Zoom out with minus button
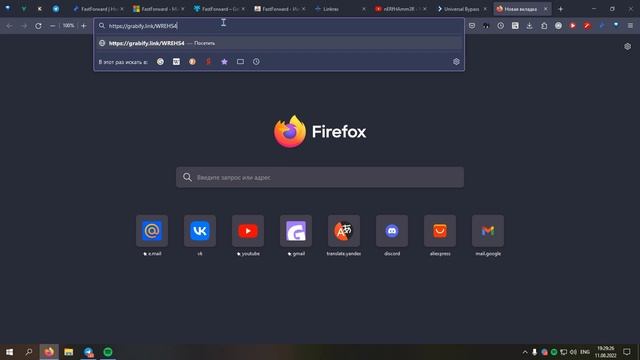This screenshot has width=640, height=360. click(52, 26)
